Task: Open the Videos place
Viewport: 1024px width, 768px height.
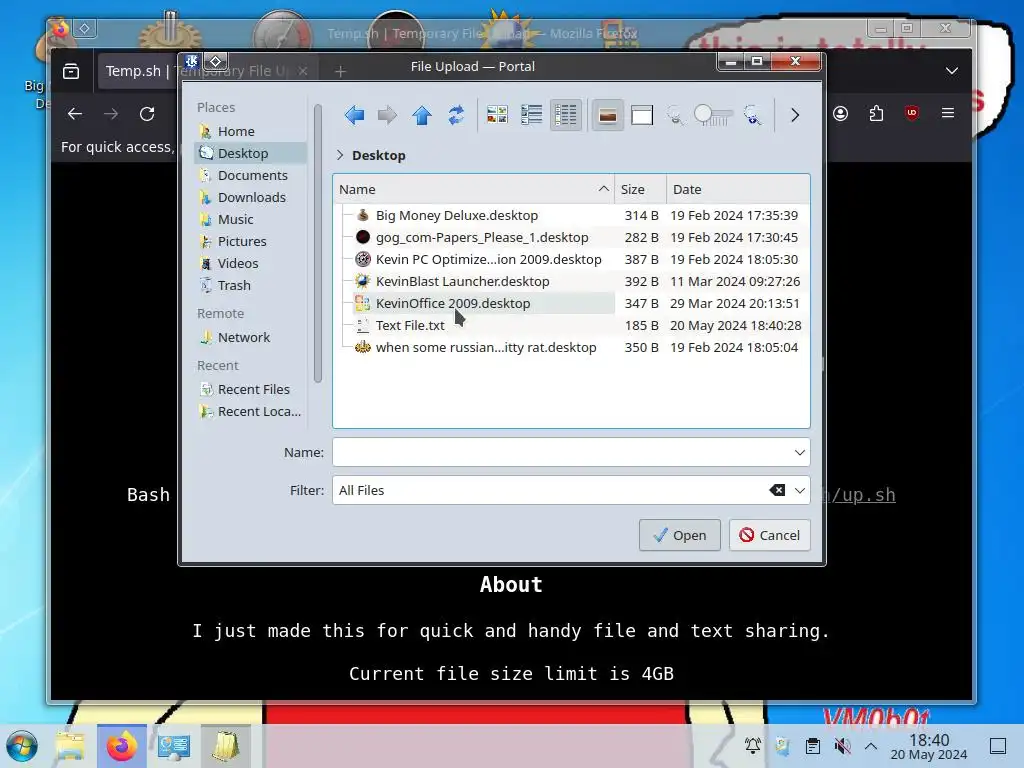Action: pyautogui.click(x=250, y=263)
